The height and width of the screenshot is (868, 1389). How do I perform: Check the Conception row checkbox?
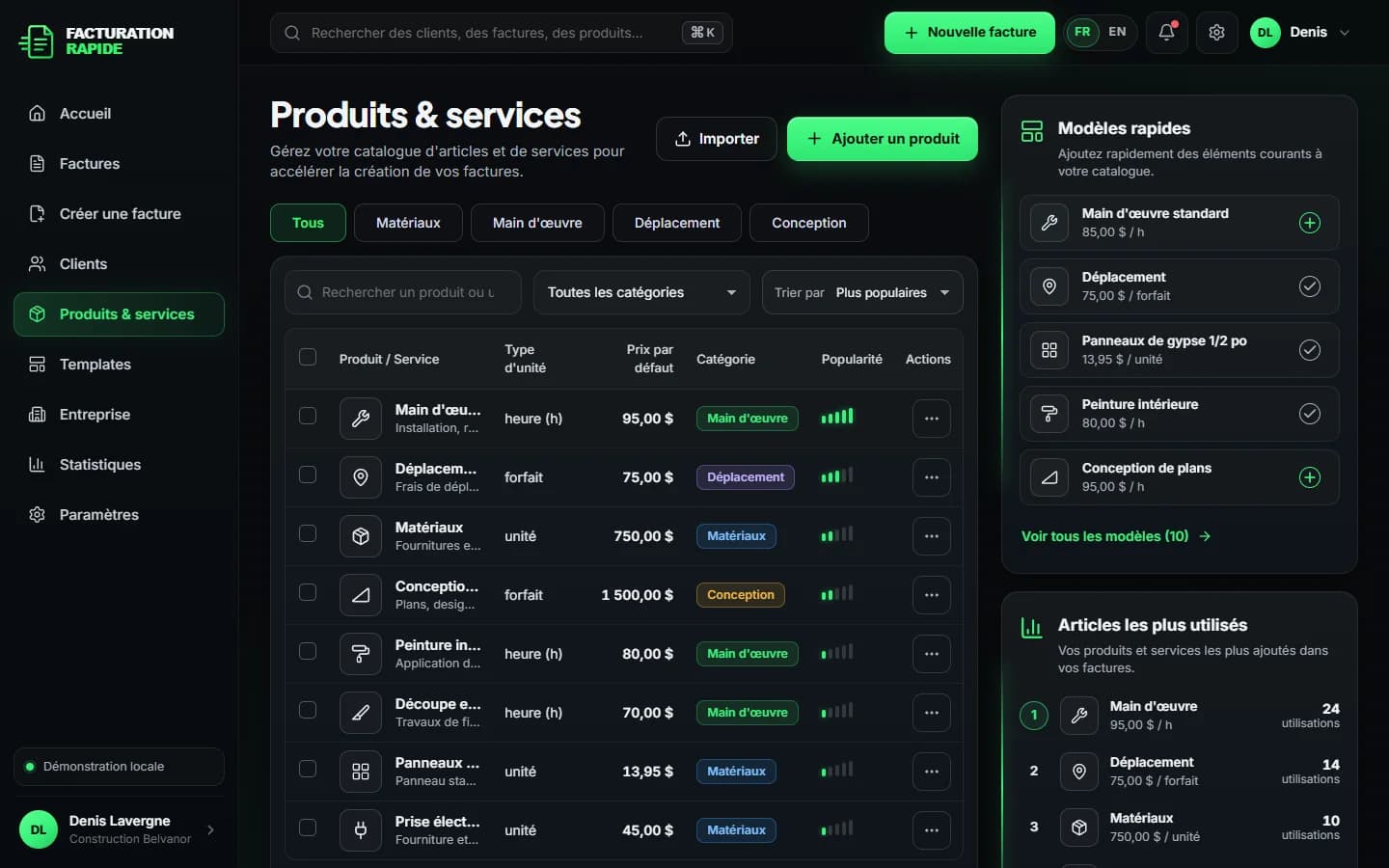pos(308,592)
